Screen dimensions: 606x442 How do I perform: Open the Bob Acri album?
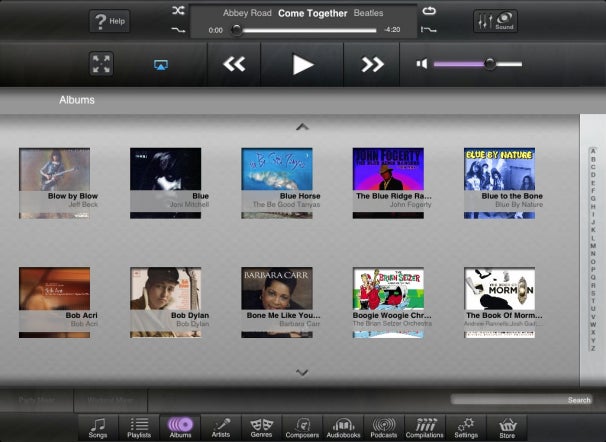[x=54, y=303]
